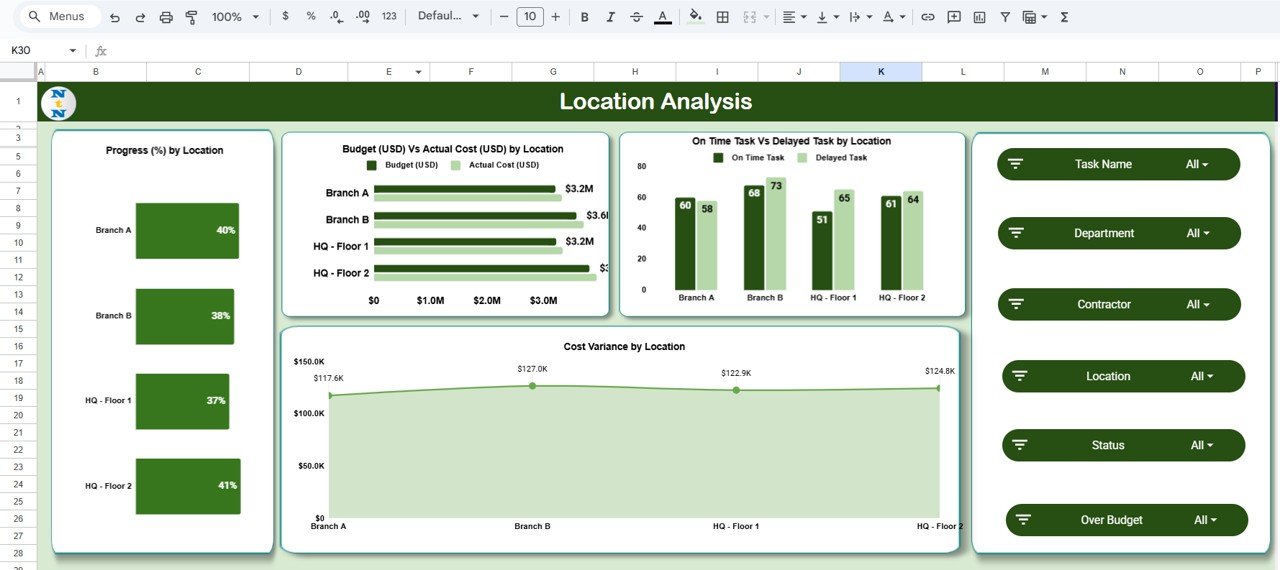Expand the Task Name filter dropdown

tap(1197, 164)
